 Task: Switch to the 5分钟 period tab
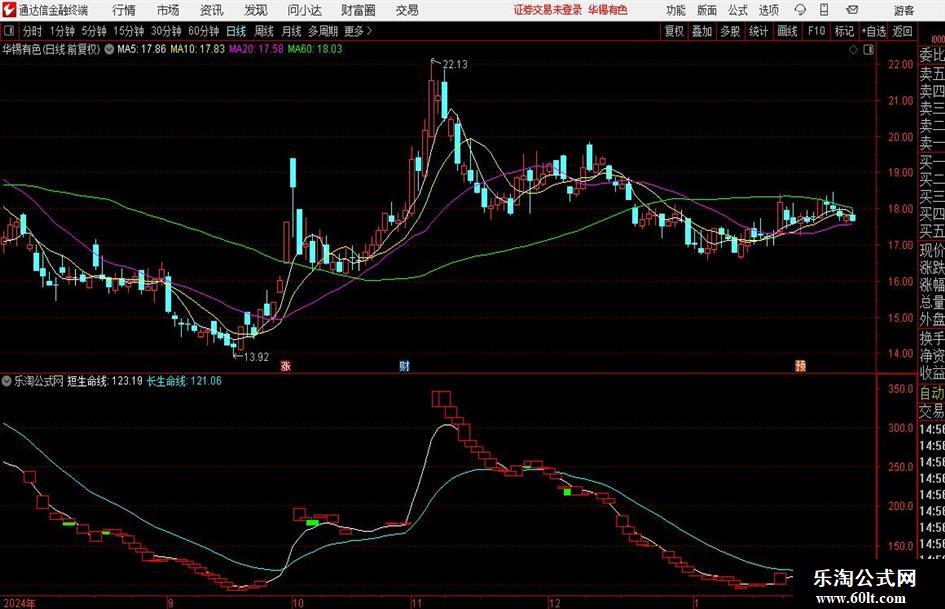(94, 31)
